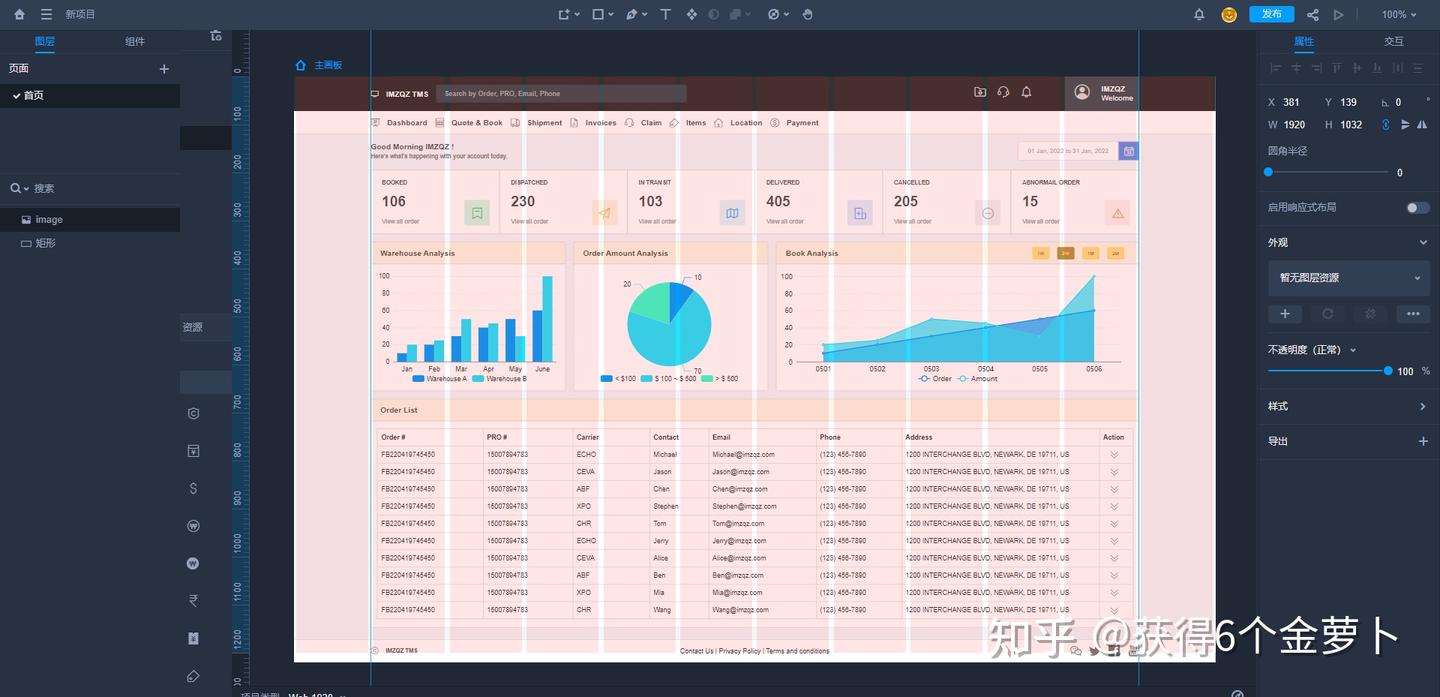Open the hamburger main menu
Viewport: 1440px width, 697px height.
coord(46,14)
